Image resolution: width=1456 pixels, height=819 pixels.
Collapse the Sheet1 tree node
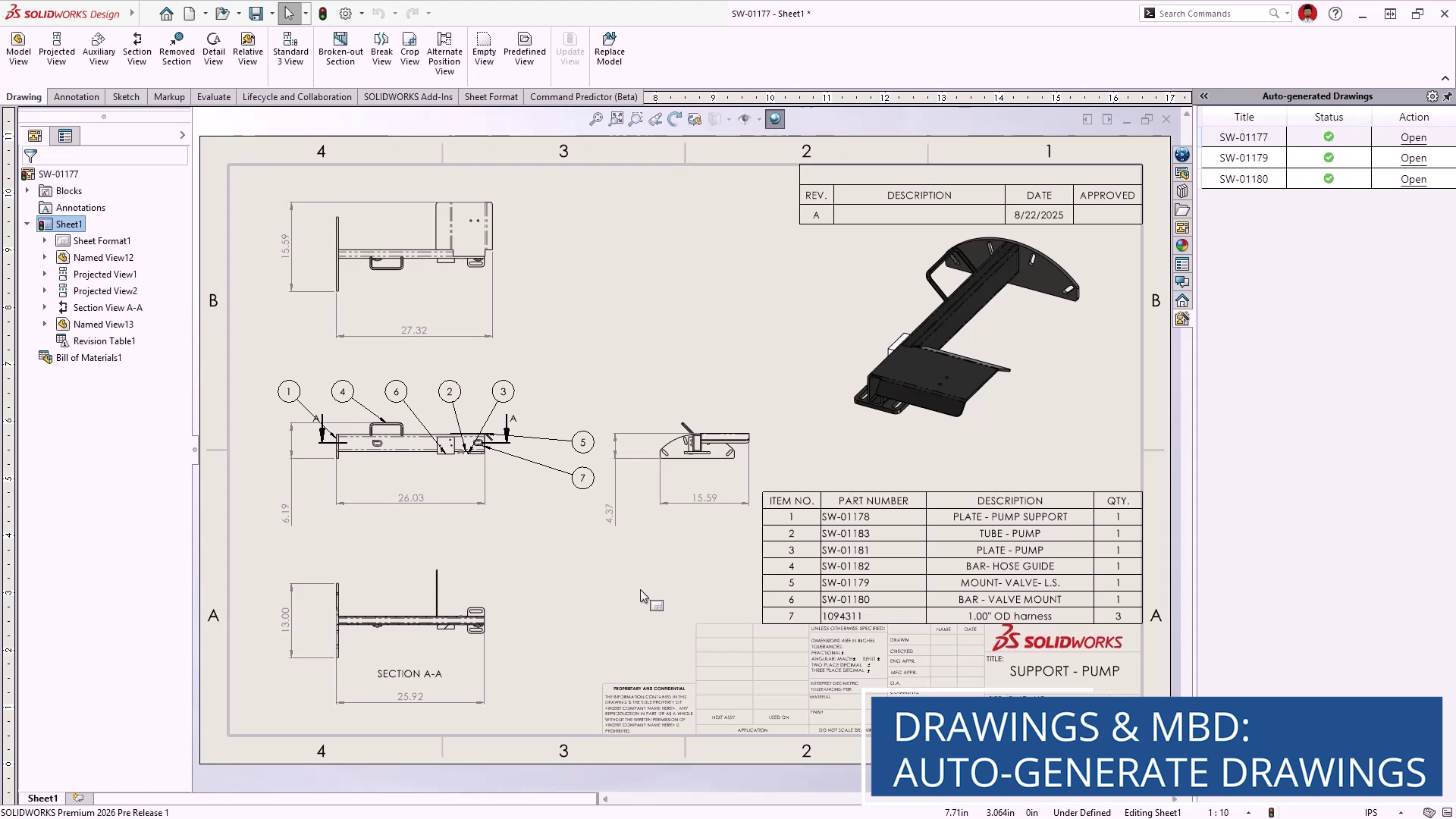tap(27, 224)
